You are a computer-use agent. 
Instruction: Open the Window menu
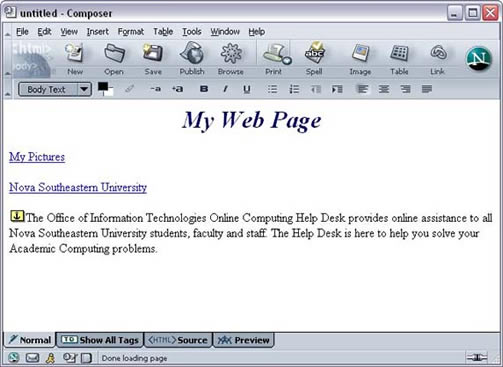(225, 32)
